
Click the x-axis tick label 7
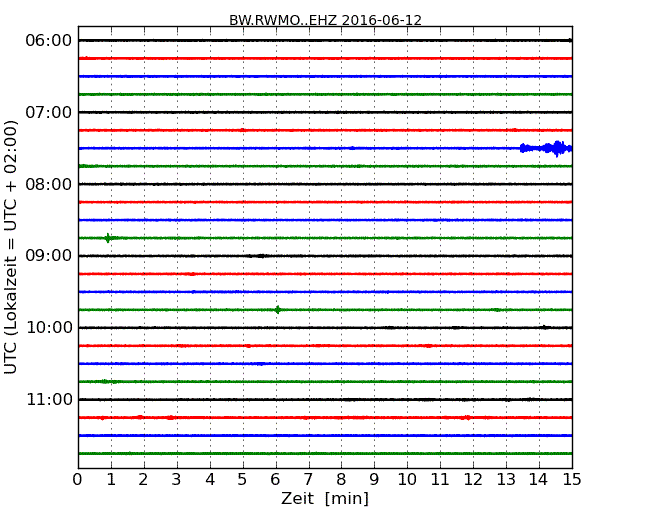tap(308, 480)
